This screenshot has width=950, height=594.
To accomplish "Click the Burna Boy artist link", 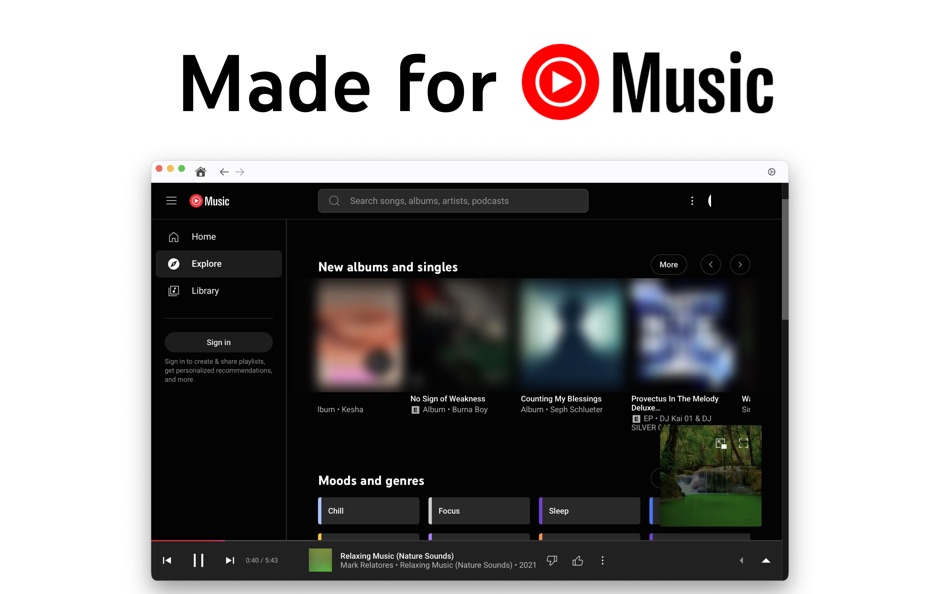I will point(470,410).
